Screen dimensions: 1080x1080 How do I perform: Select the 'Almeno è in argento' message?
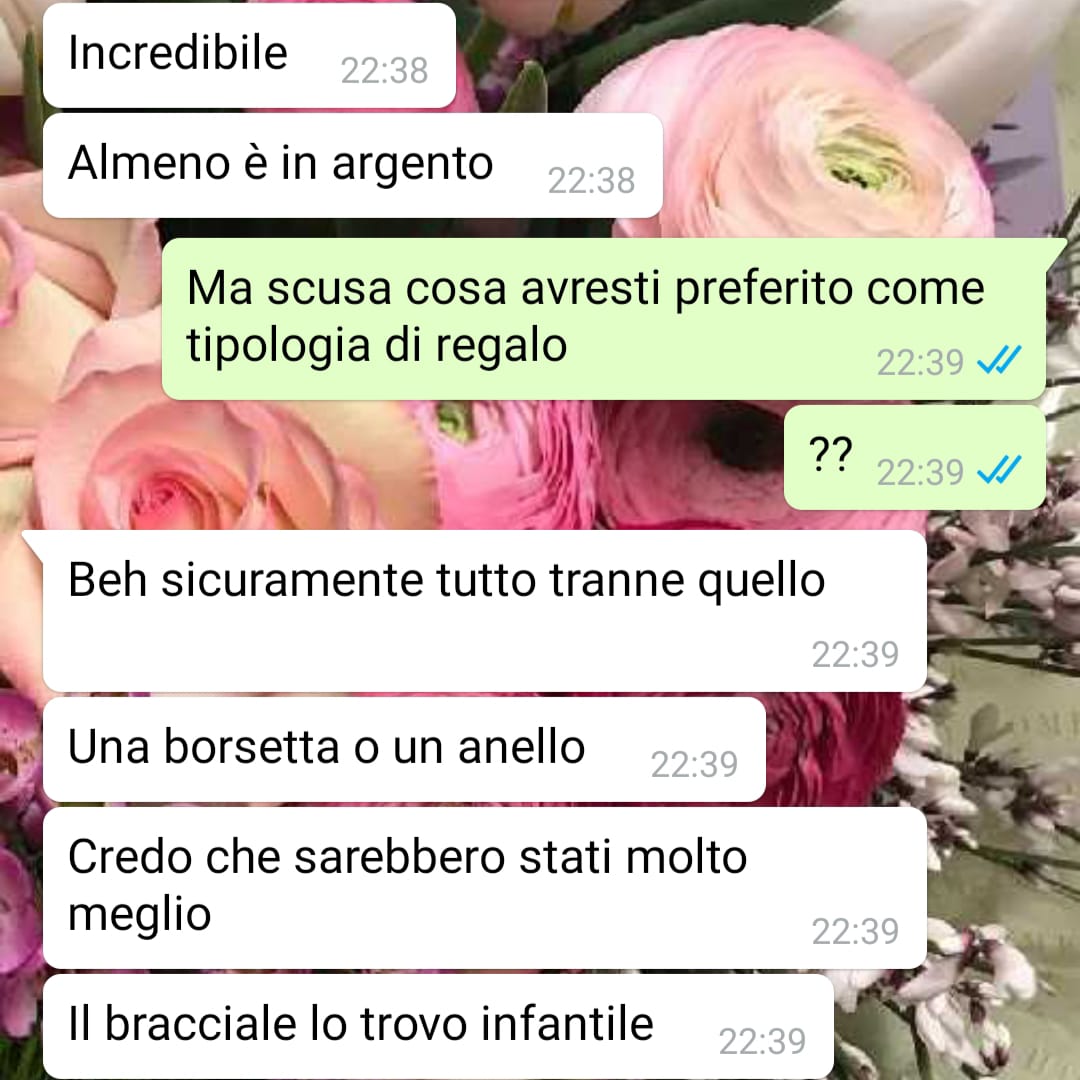353,165
